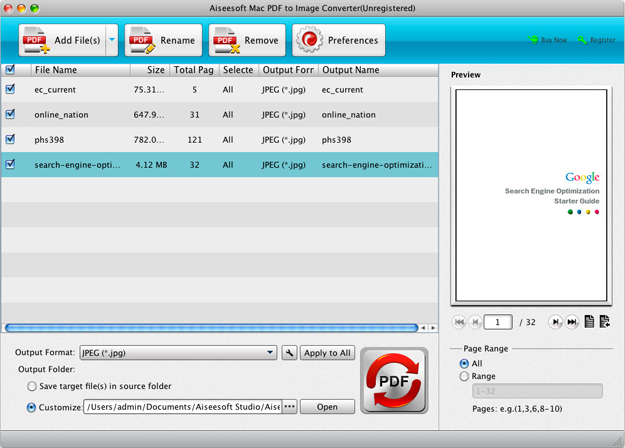Toggle the phs398 file checkbox

pos(10,139)
